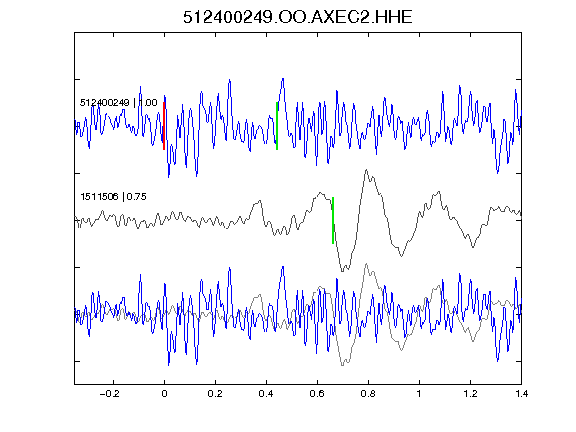Click the x-axis tick label 1.4
576x432 pixels.
click(x=521, y=394)
